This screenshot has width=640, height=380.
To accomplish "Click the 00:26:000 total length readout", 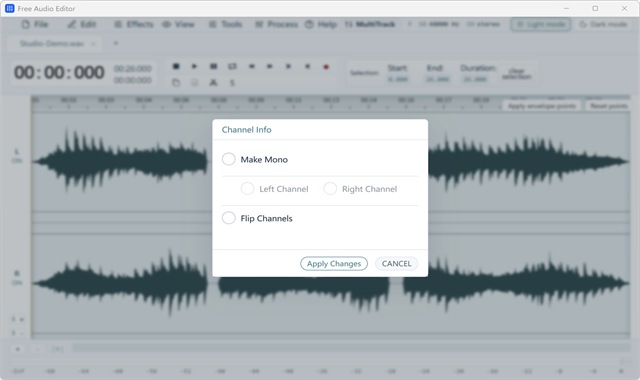I will tap(133, 69).
